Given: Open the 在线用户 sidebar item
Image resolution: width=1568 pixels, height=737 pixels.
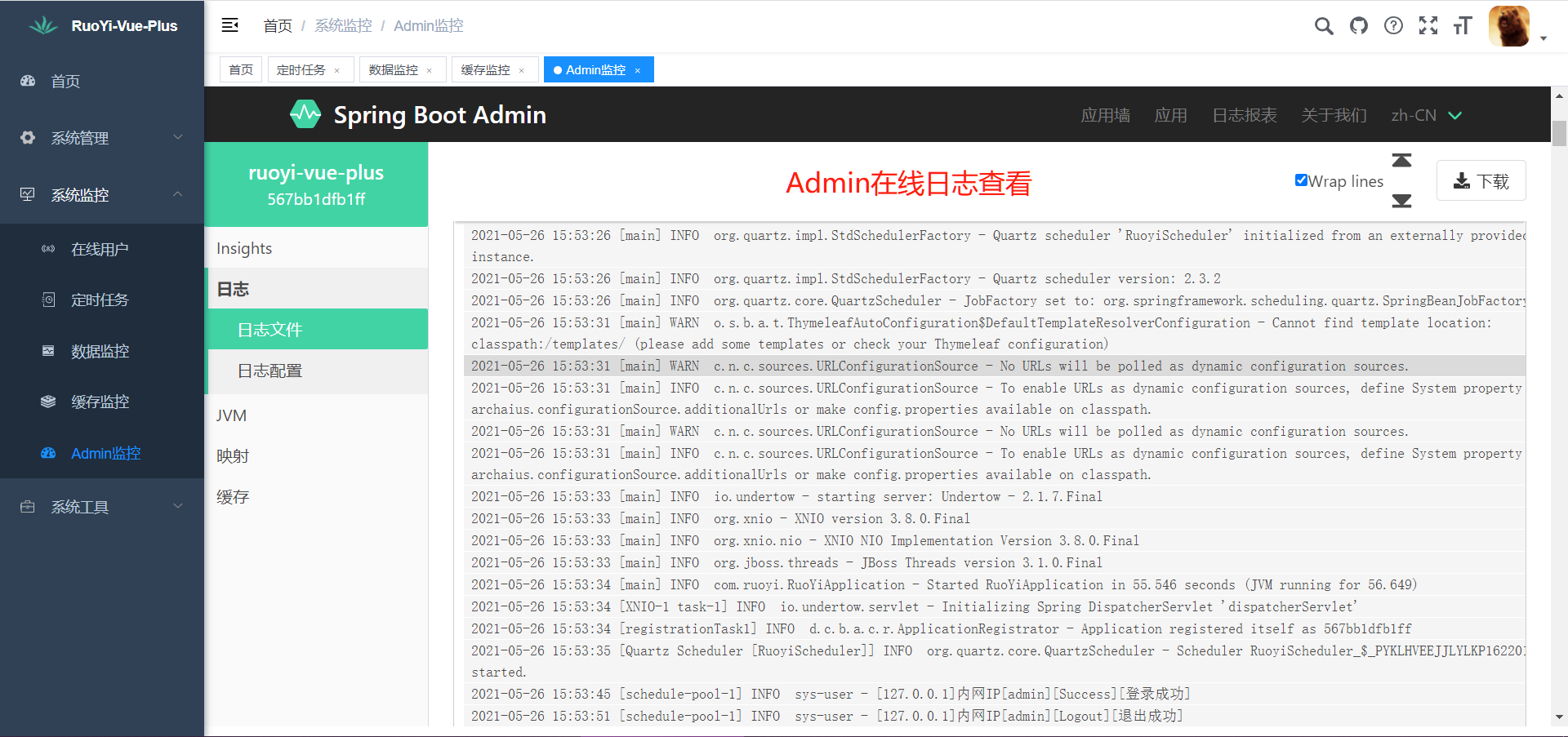Looking at the screenshot, I should [102, 249].
